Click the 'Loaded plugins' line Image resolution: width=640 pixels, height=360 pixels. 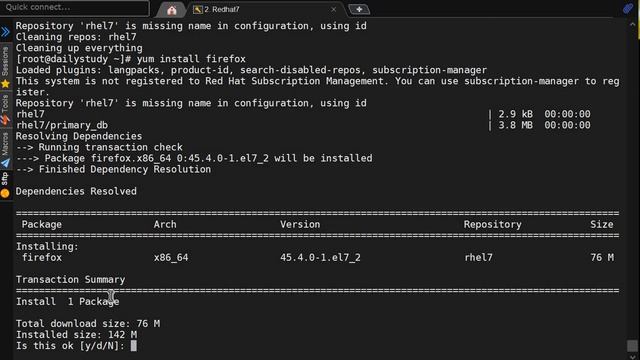tap(251, 70)
